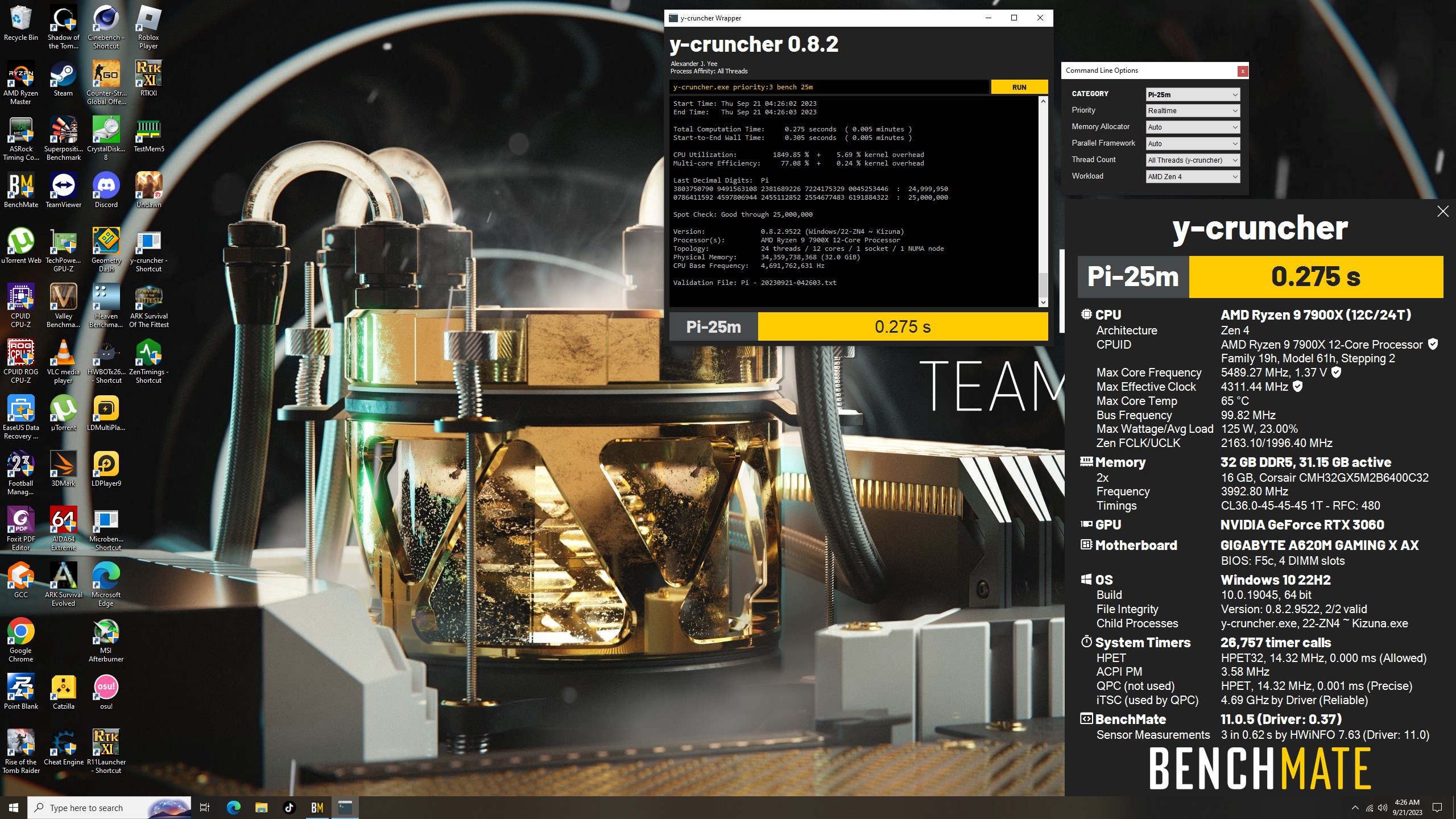Expand the CATEGORY Pi-25m dropdown

[1193, 94]
